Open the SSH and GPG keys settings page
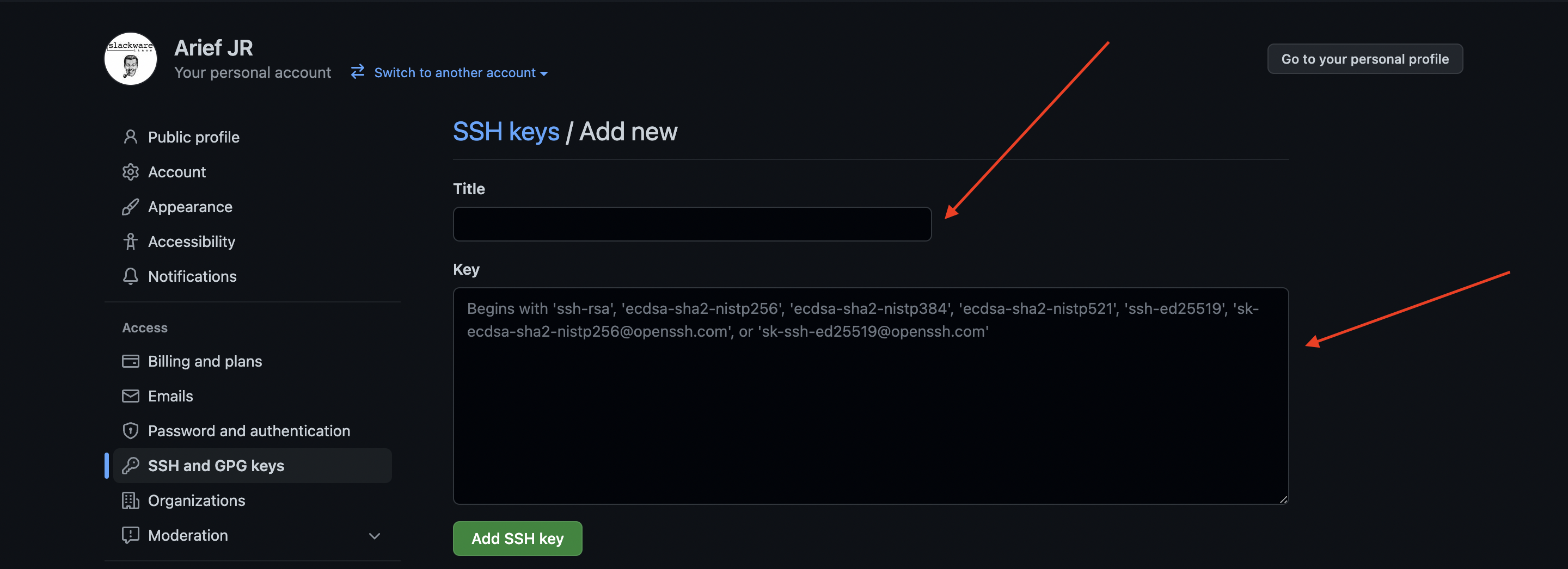 (x=216, y=465)
